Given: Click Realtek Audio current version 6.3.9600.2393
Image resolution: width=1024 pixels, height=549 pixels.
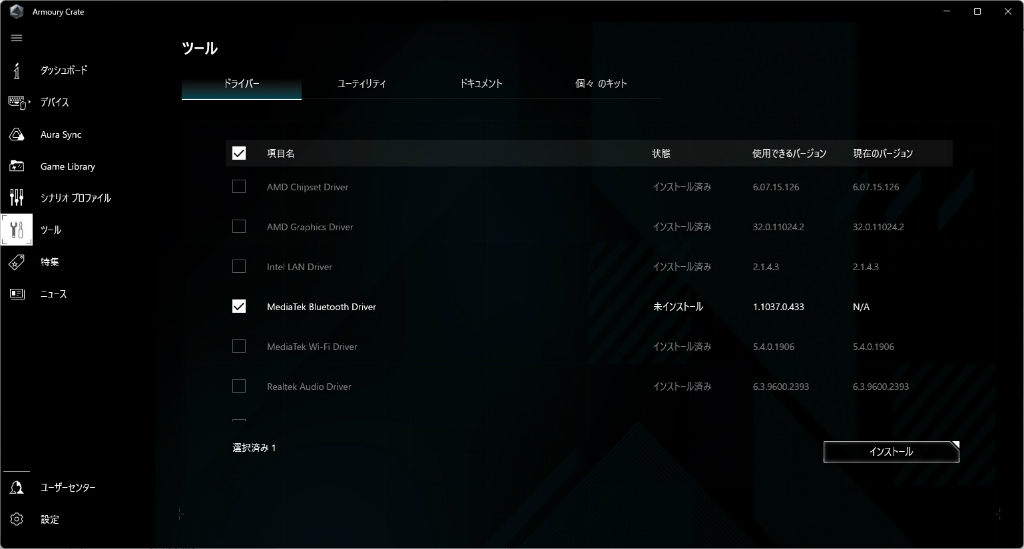Looking at the screenshot, I should (880, 386).
